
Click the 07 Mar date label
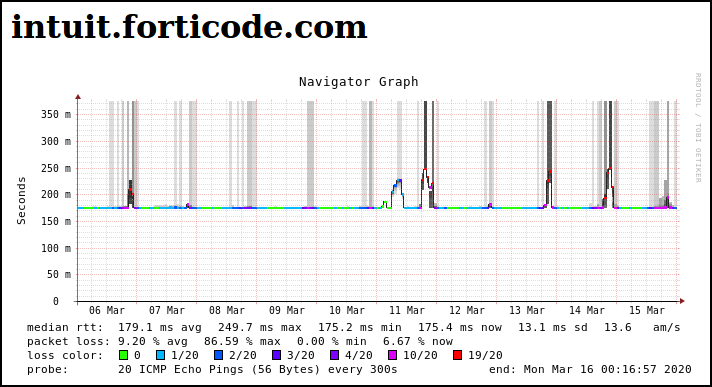tap(167, 310)
